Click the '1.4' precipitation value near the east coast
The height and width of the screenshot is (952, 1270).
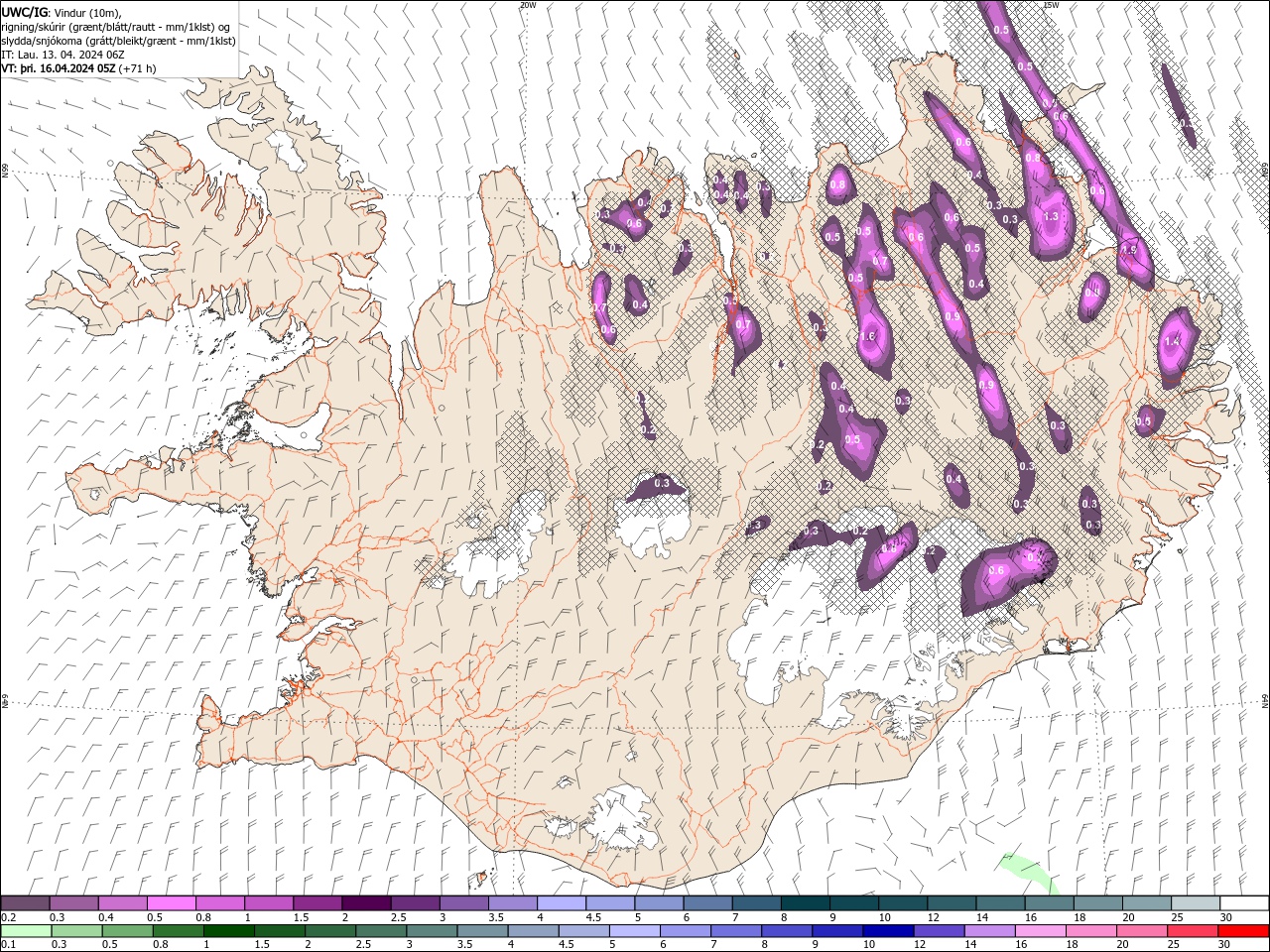click(1173, 341)
